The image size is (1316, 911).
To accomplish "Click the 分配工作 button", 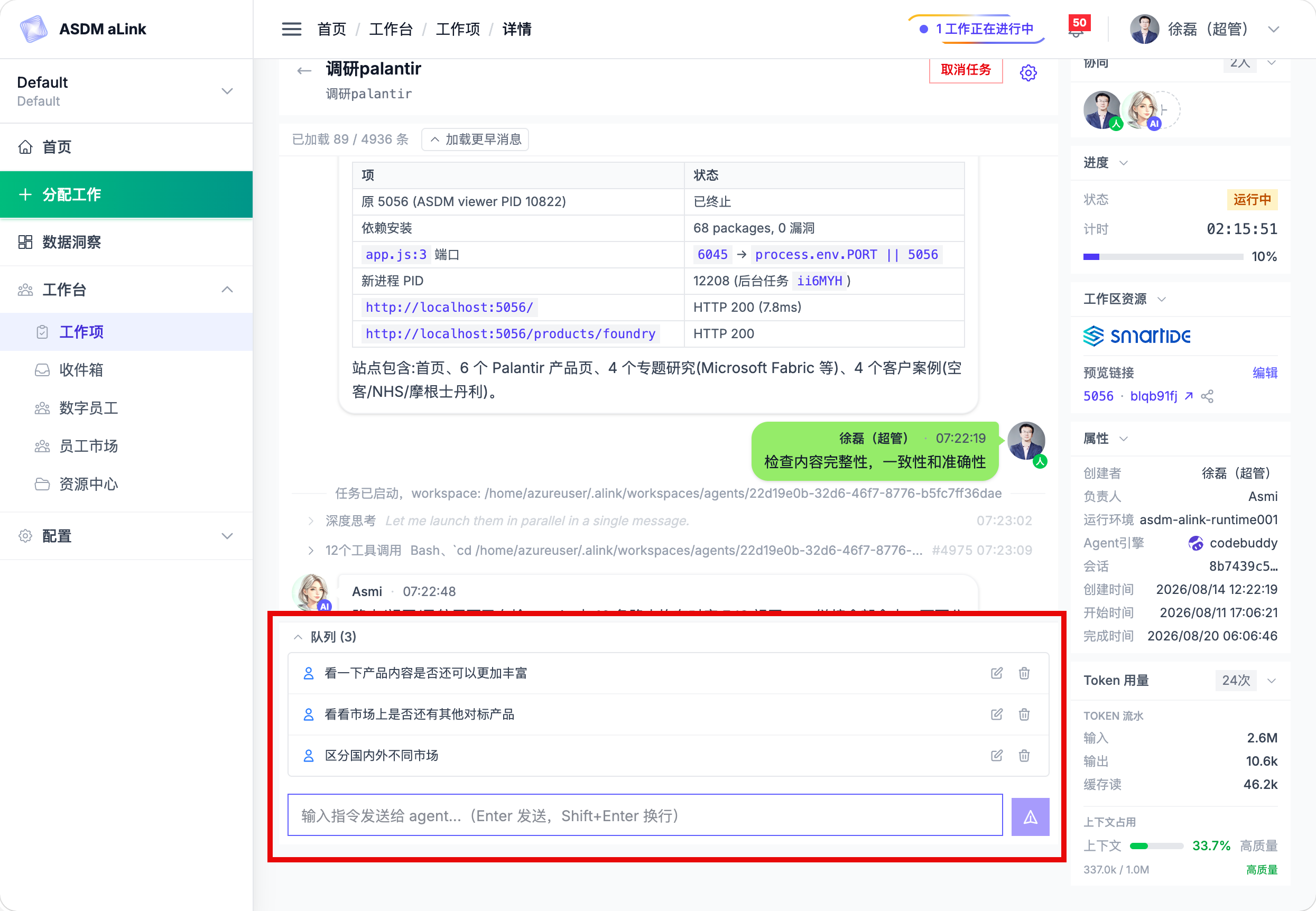I will pyautogui.click(x=126, y=194).
